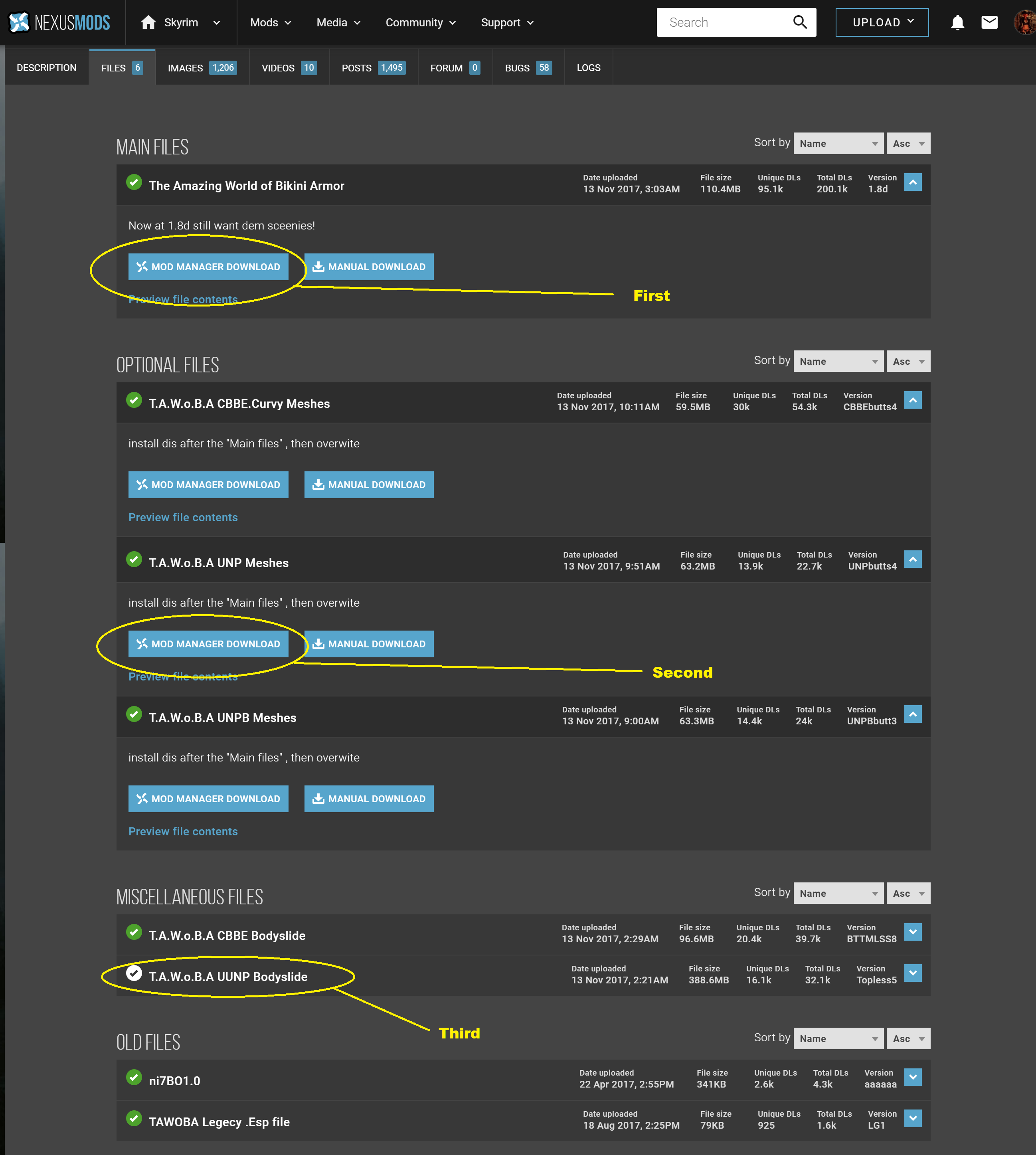This screenshot has height=1155, width=1036.
Task: Open messages envelope icon
Action: [x=989, y=22]
